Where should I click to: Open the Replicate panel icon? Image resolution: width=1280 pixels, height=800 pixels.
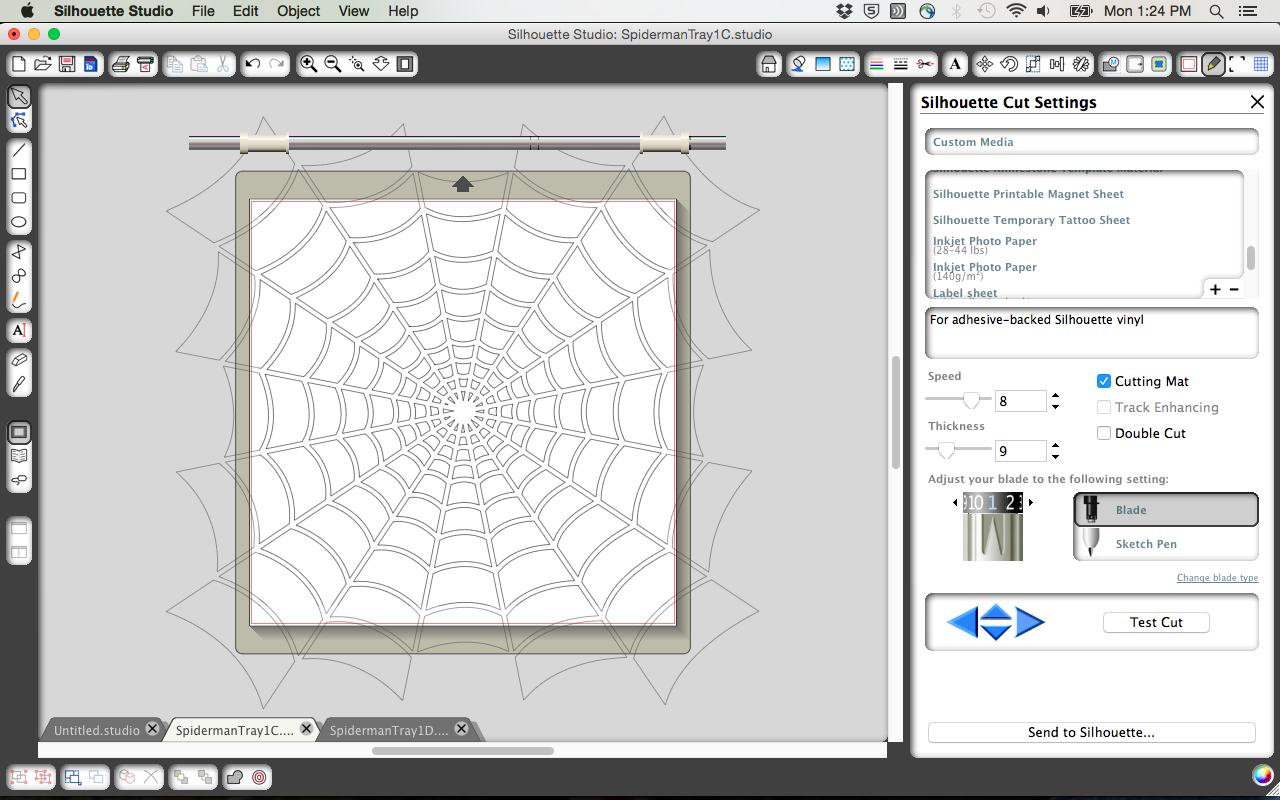pyautogui.click(x=1081, y=64)
